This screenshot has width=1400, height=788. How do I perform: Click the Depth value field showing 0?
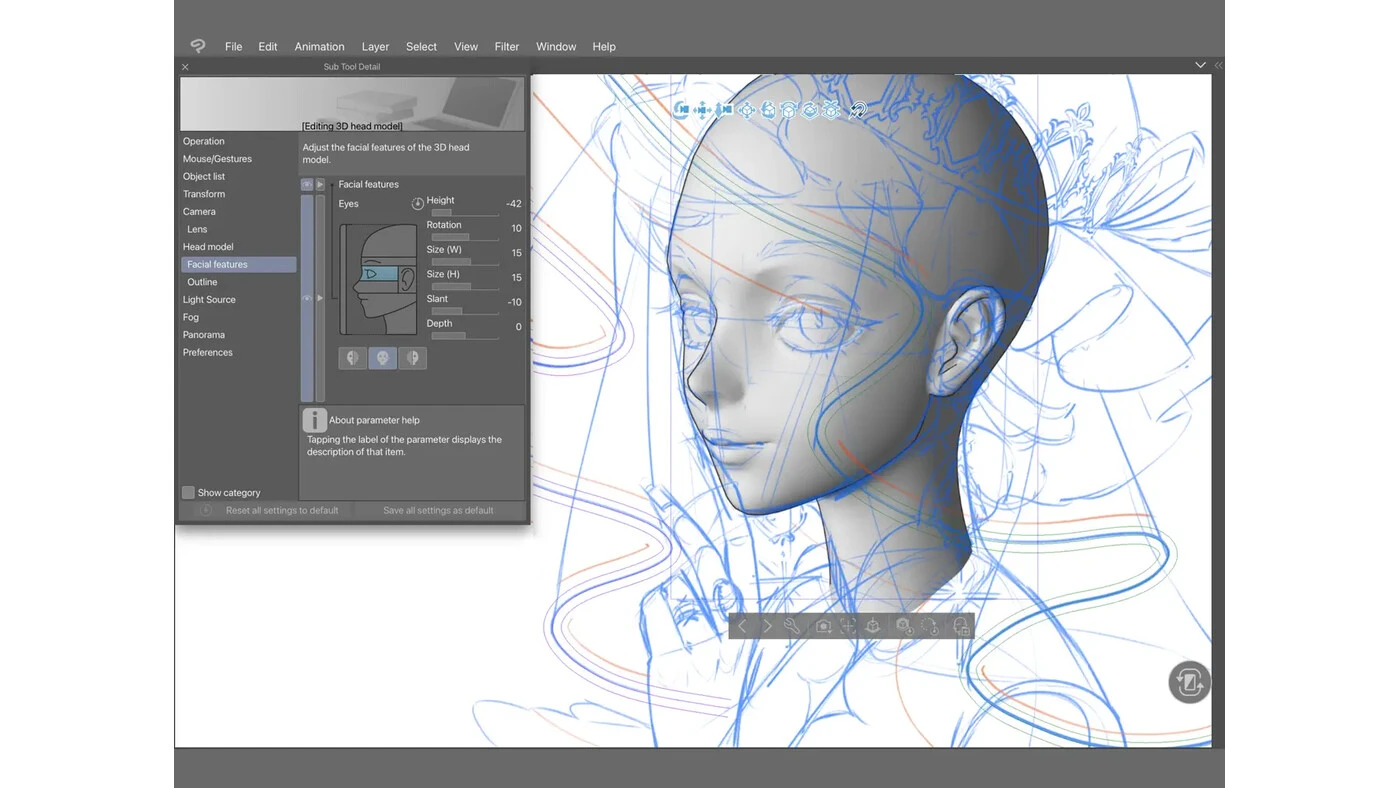point(518,327)
